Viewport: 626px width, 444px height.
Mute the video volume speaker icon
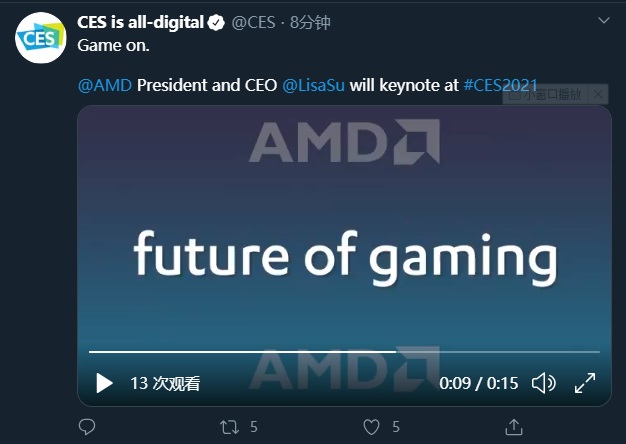point(543,383)
